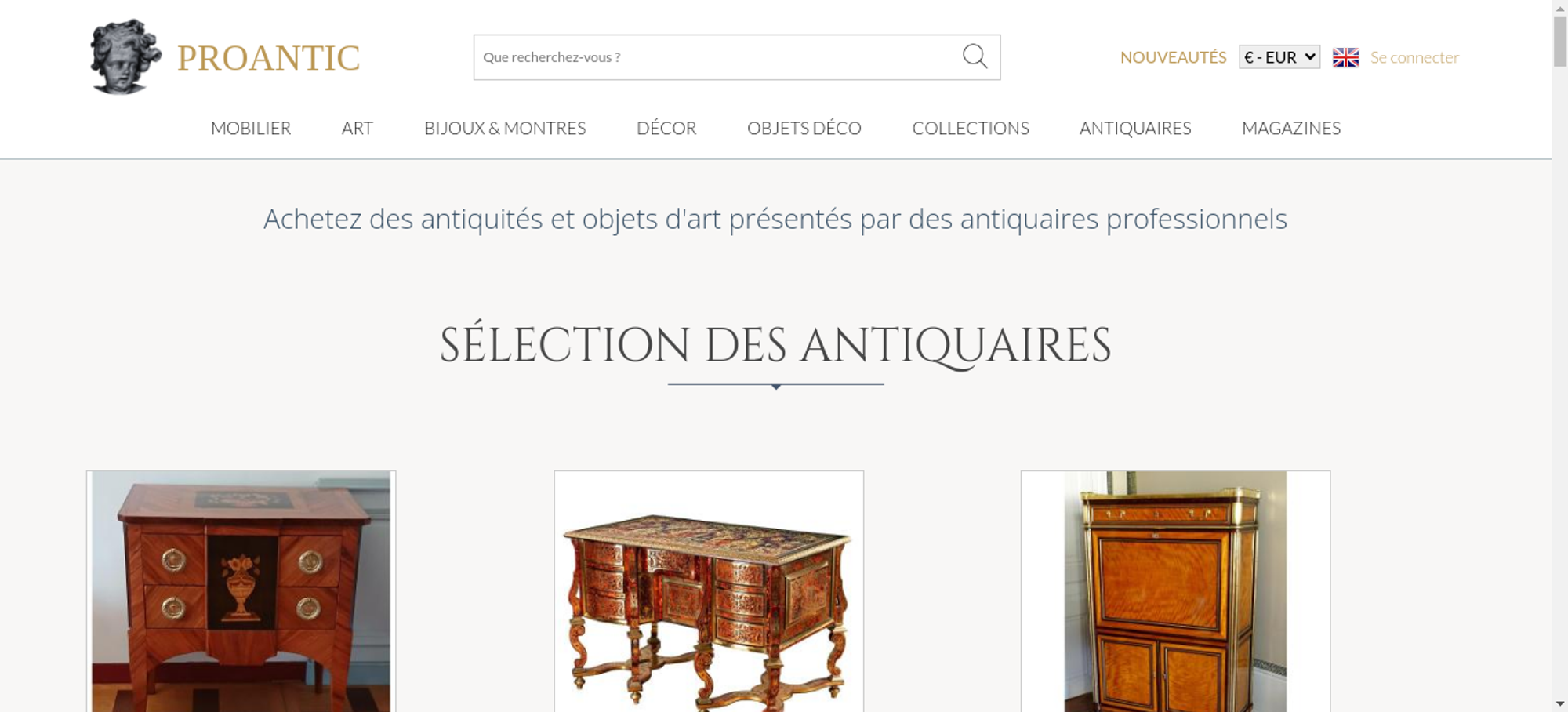Open the Art menu
The width and height of the screenshot is (1568, 712).
(358, 128)
